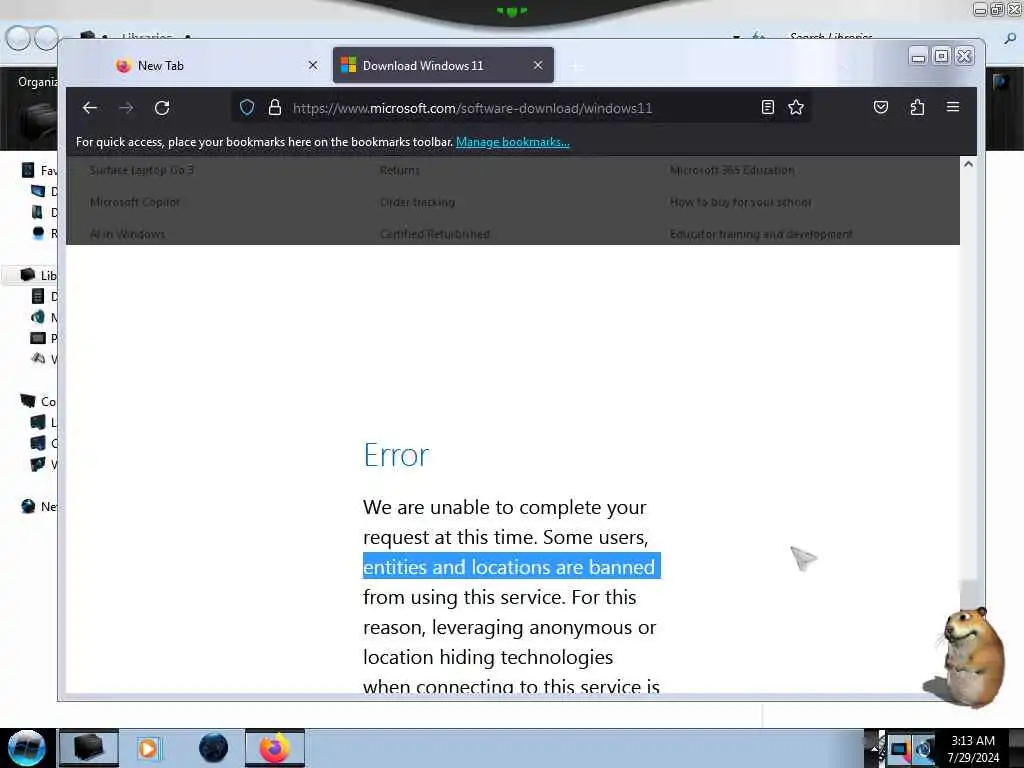Open Surface Laptop Go 3 link
Screen dimensions: 1024x768
(x=142, y=170)
